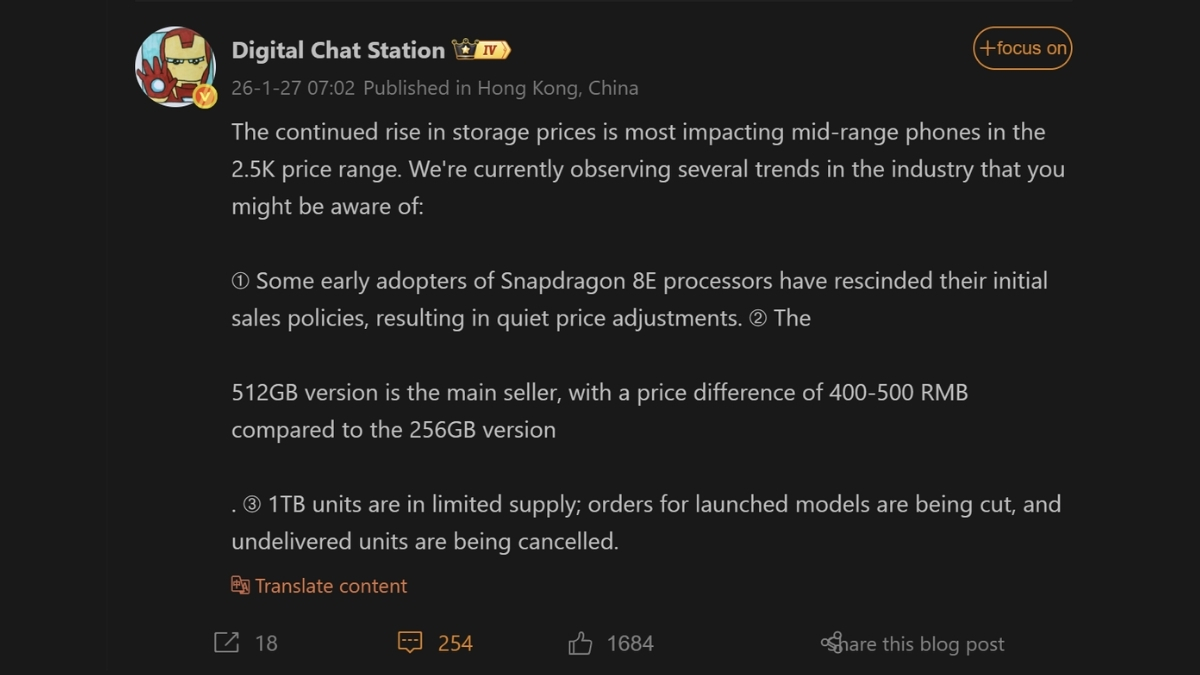The height and width of the screenshot is (675, 1200).
Task: Click the repost count 18
Action: [x=266, y=644]
